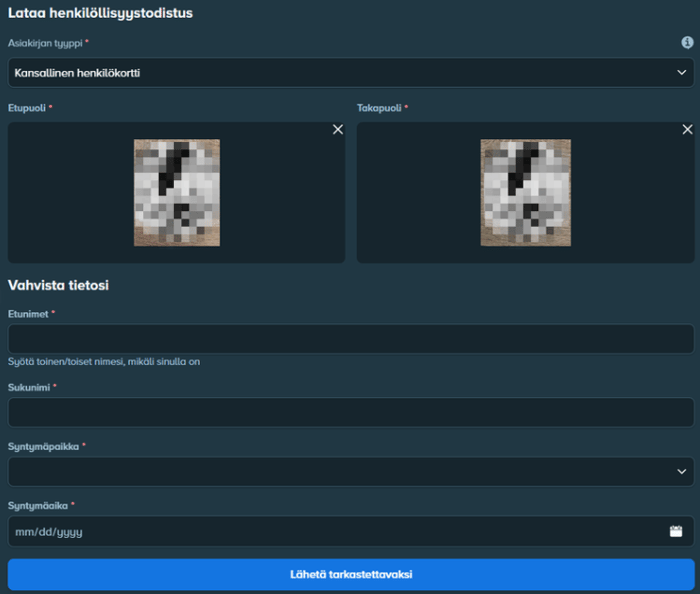The image size is (700, 594).
Task: Click the Takapuoli field label
Action: [379, 108]
